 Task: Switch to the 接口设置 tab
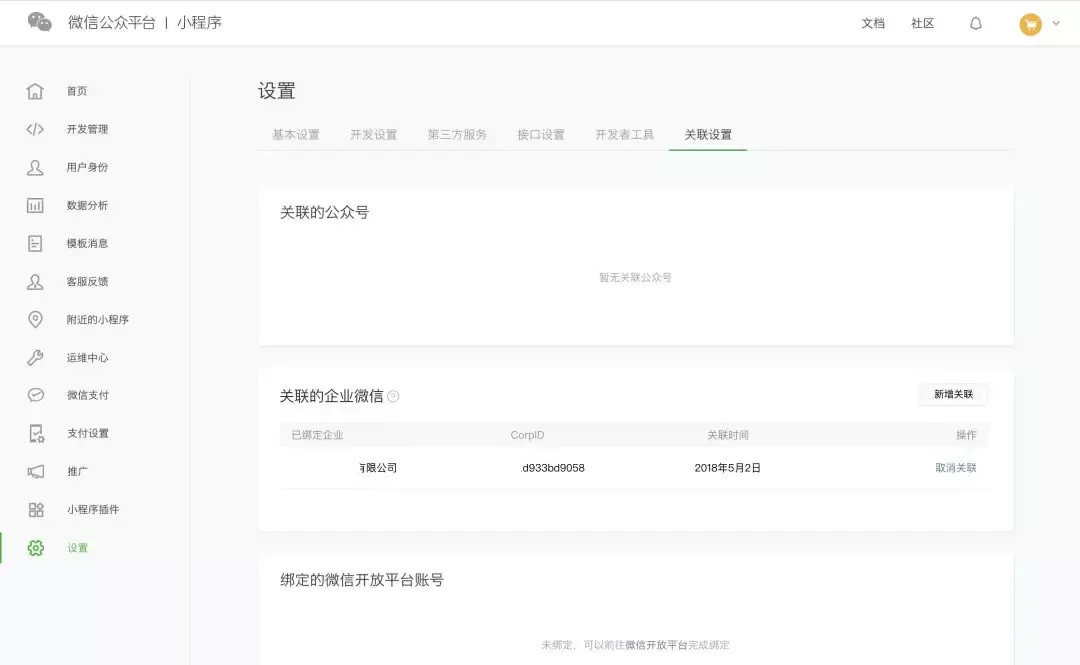pyautogui.click(x=541, y=134)
